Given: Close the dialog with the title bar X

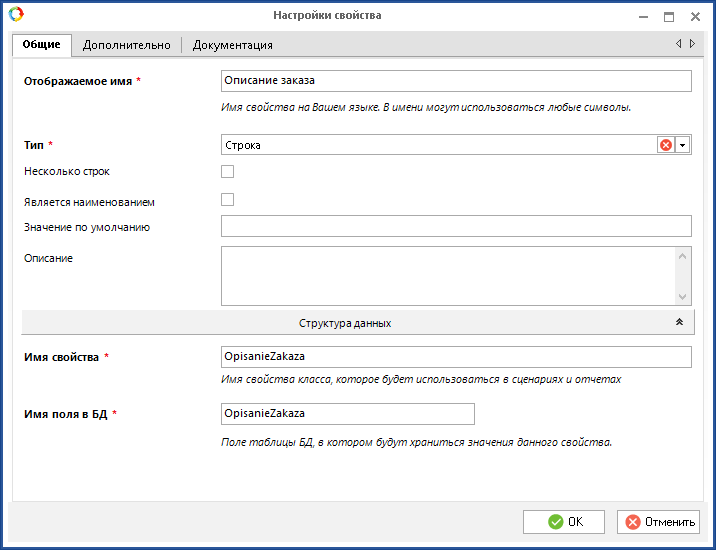Looking at the screenshot, I should point(696,16).
